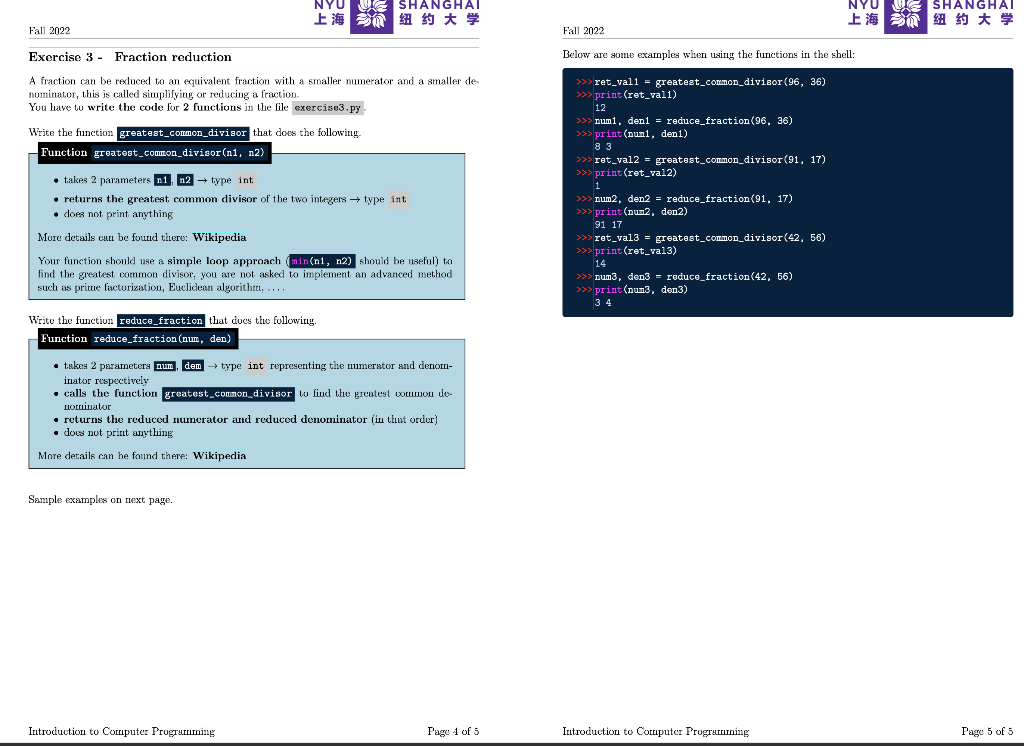Click 'Page 4 of 5' in the footer
The height and width of the screenshot is (746, 1024).
[453, 732]
